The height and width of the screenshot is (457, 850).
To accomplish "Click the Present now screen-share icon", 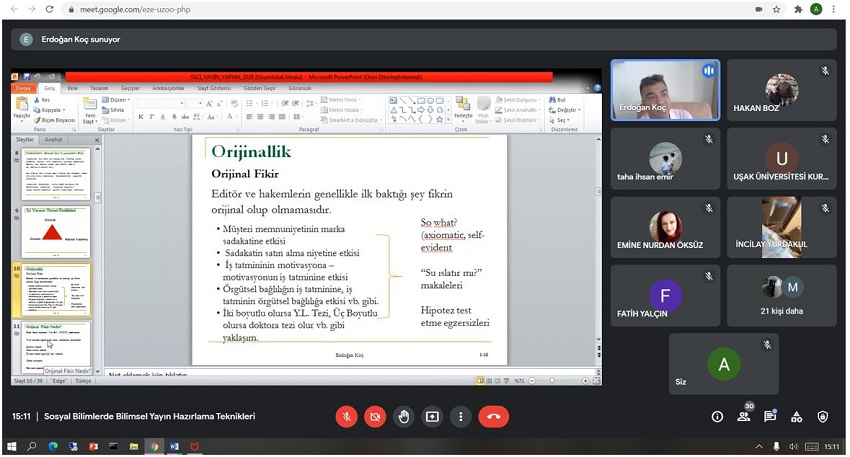I will pyautogui.click(x=432, y=417).
